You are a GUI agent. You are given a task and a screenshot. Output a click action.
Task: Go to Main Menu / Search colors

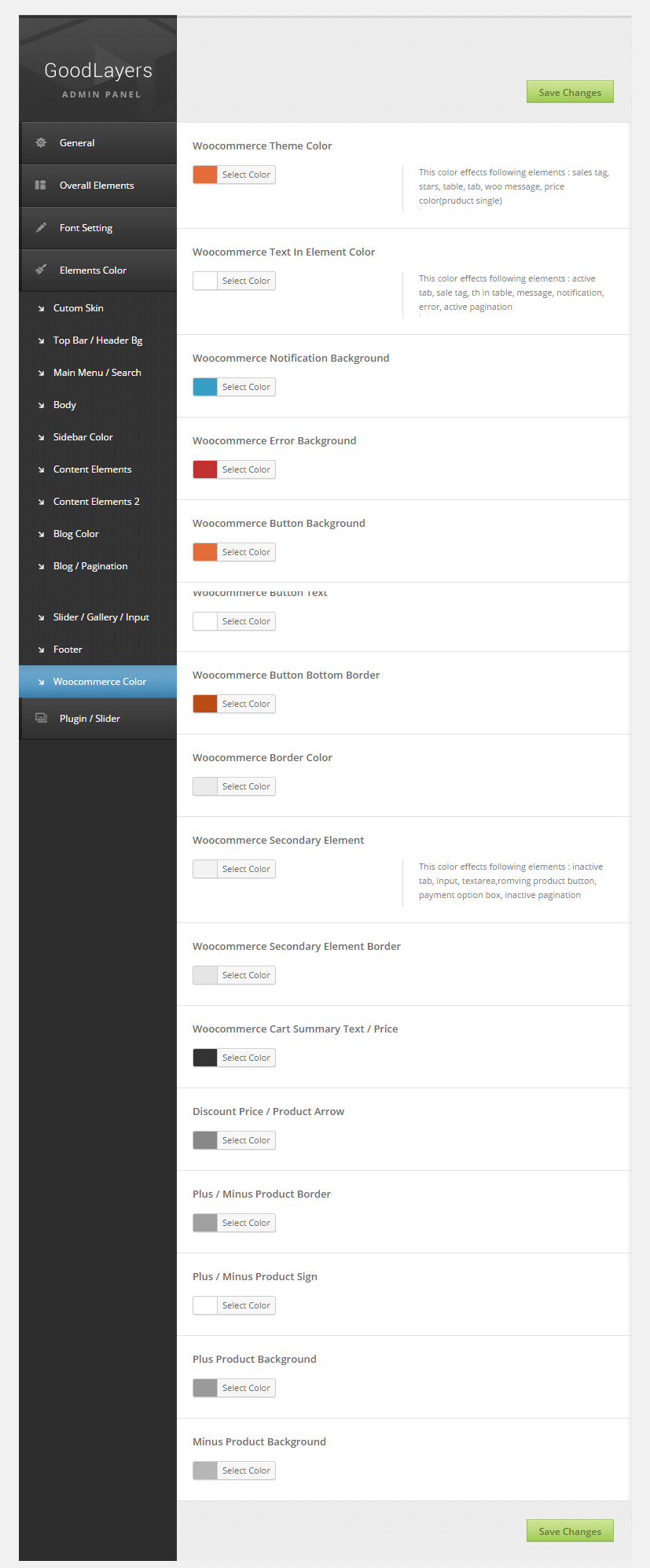[97, 373]
